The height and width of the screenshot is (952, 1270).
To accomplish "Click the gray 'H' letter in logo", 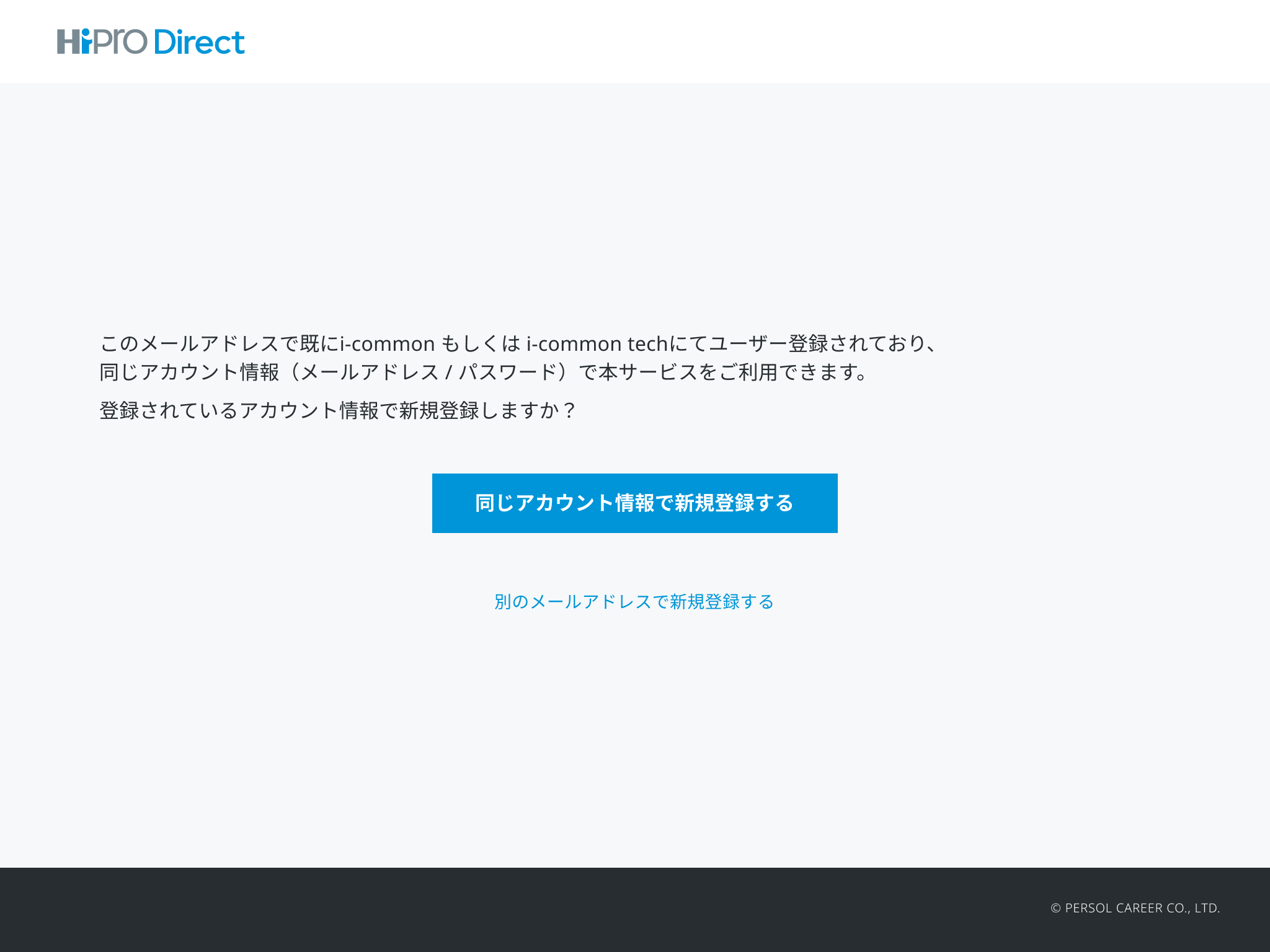I will tap(68, 42).
